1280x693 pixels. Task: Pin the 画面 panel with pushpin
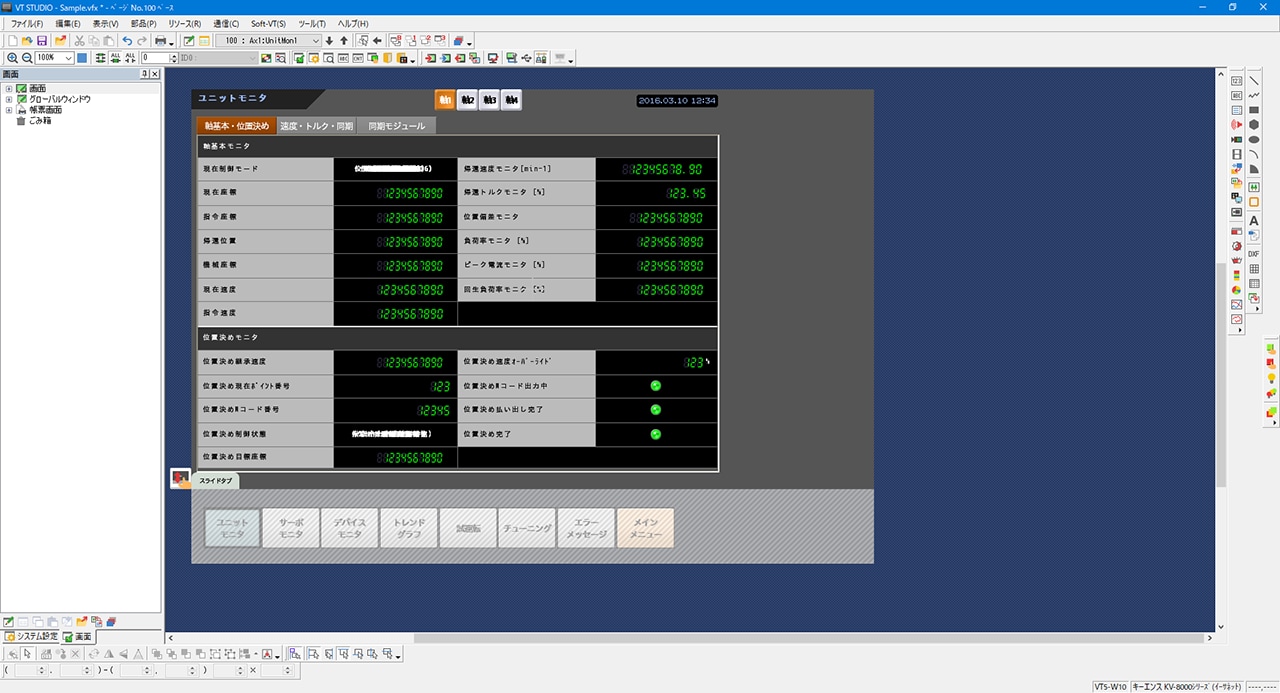pyautogui.click(x=144, y=74)
